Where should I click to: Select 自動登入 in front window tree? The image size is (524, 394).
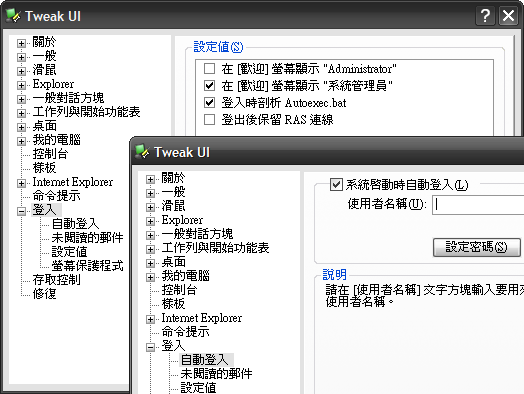(x=206, y=360)
